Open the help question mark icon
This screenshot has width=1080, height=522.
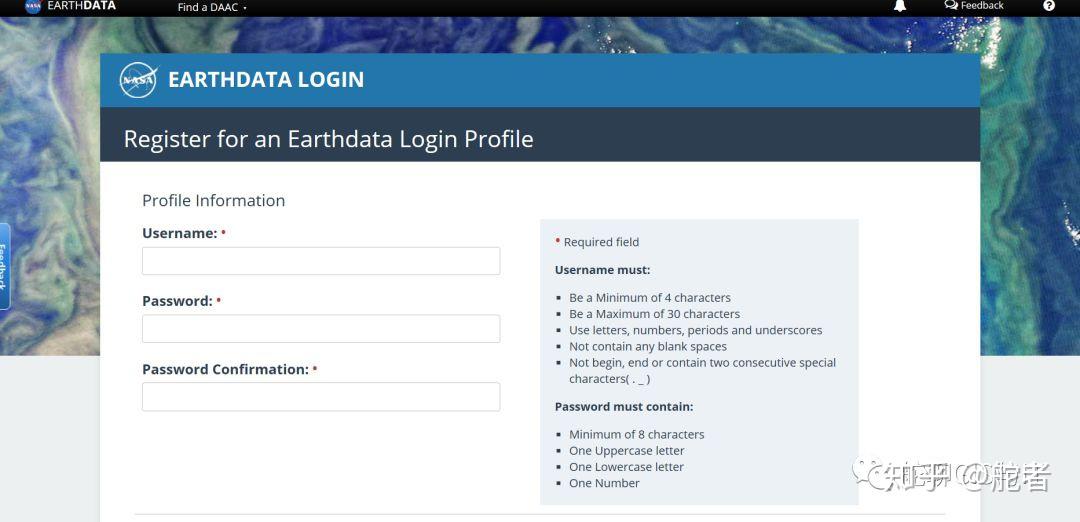tap(1049, 6)
